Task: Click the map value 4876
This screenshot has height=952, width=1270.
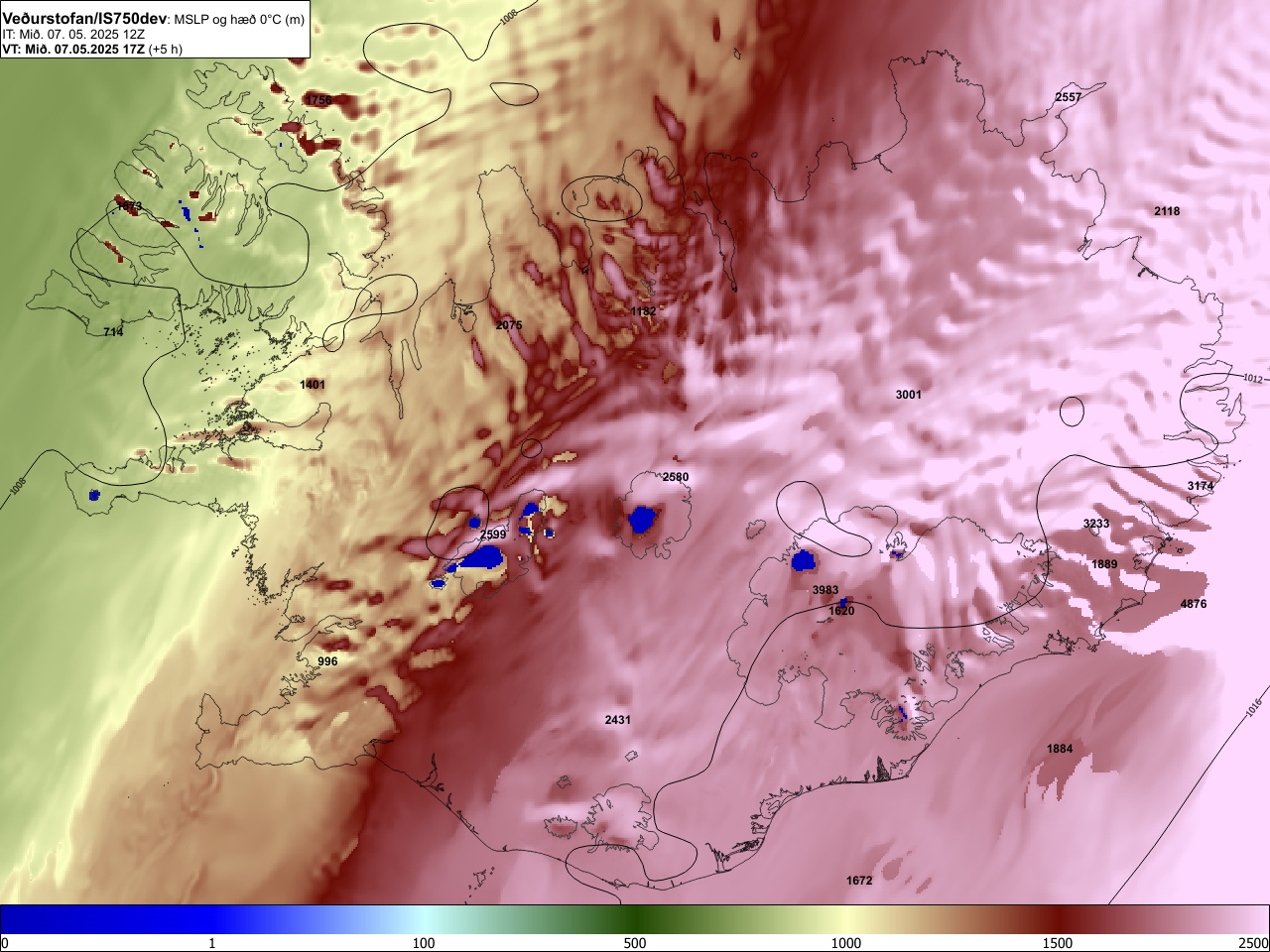Action: click(x=1194, y=604)
